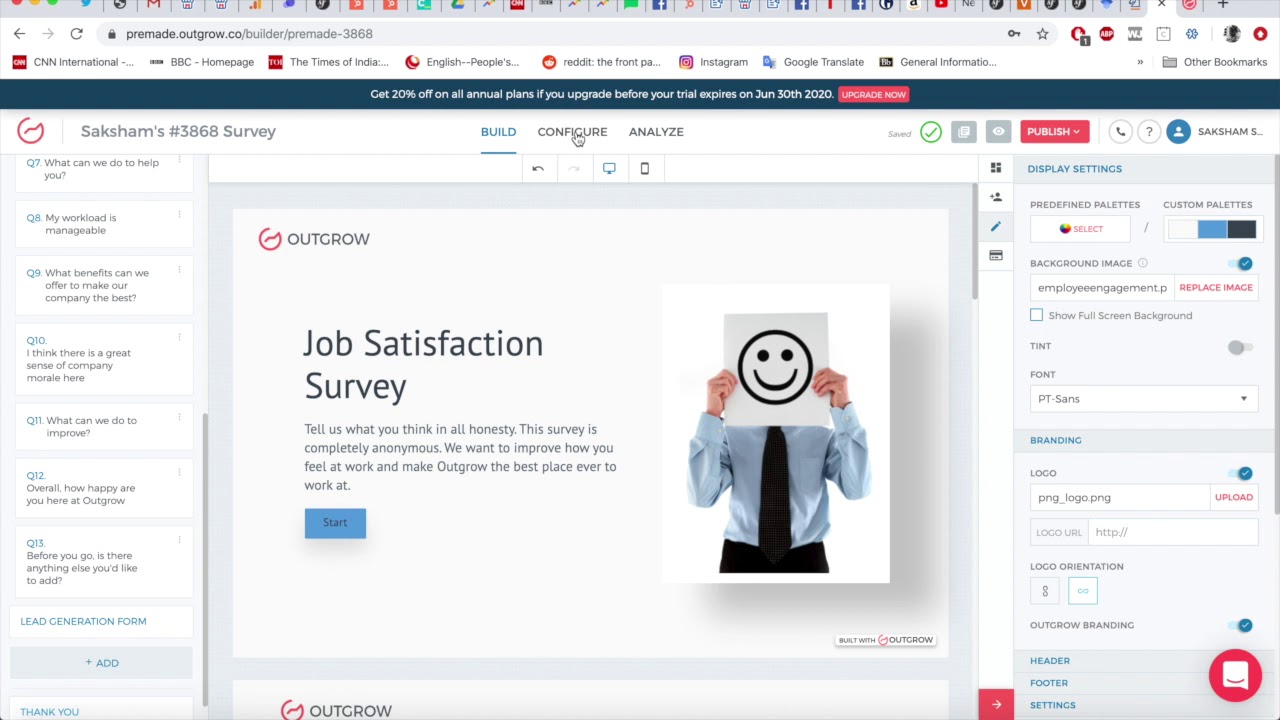Image resolution: width=1280 pixels, height=720 pixels.
Task: Bookmark this page star icon
Action: 1043,34
